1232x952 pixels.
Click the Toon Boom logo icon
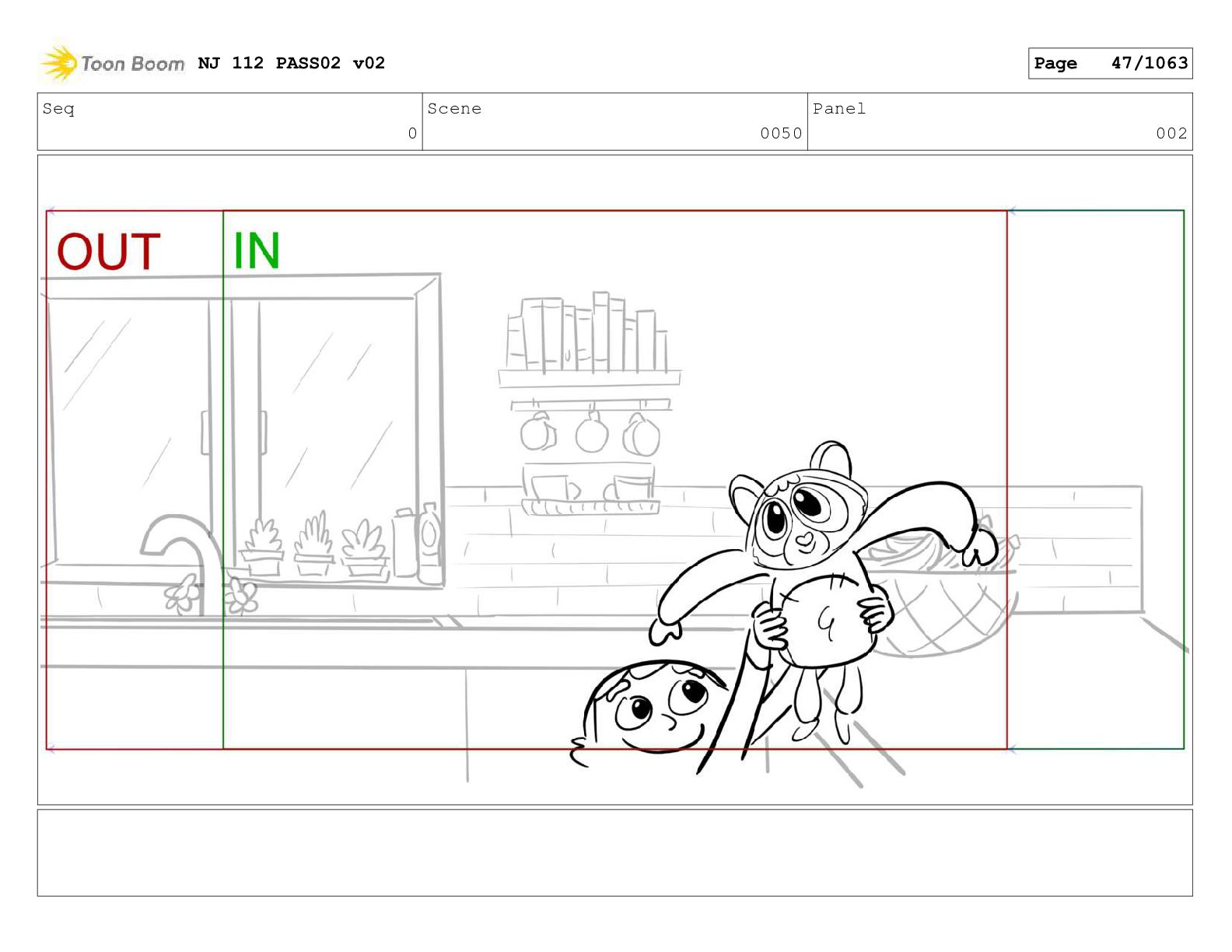59,63
